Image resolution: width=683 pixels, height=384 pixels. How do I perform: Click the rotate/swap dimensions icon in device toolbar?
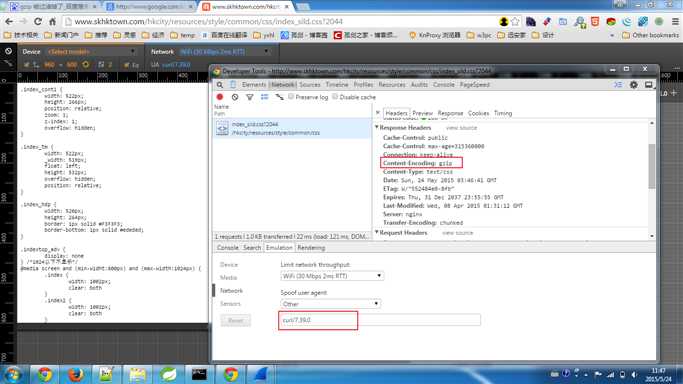86,64
